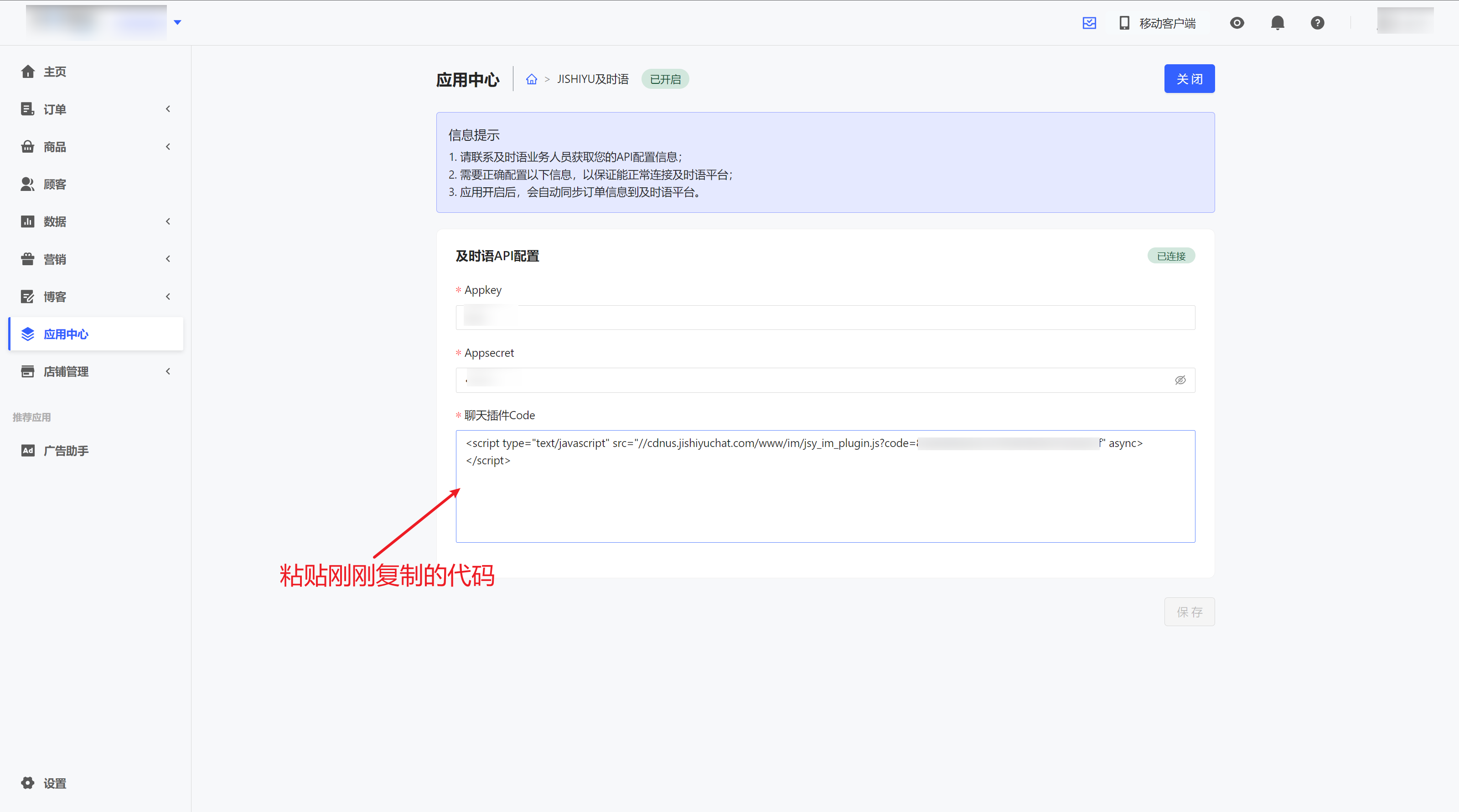Click the home icon in sidebar
Image resolution: width=1459 pixels, height=812 pixels.
[x=28, y=71]
